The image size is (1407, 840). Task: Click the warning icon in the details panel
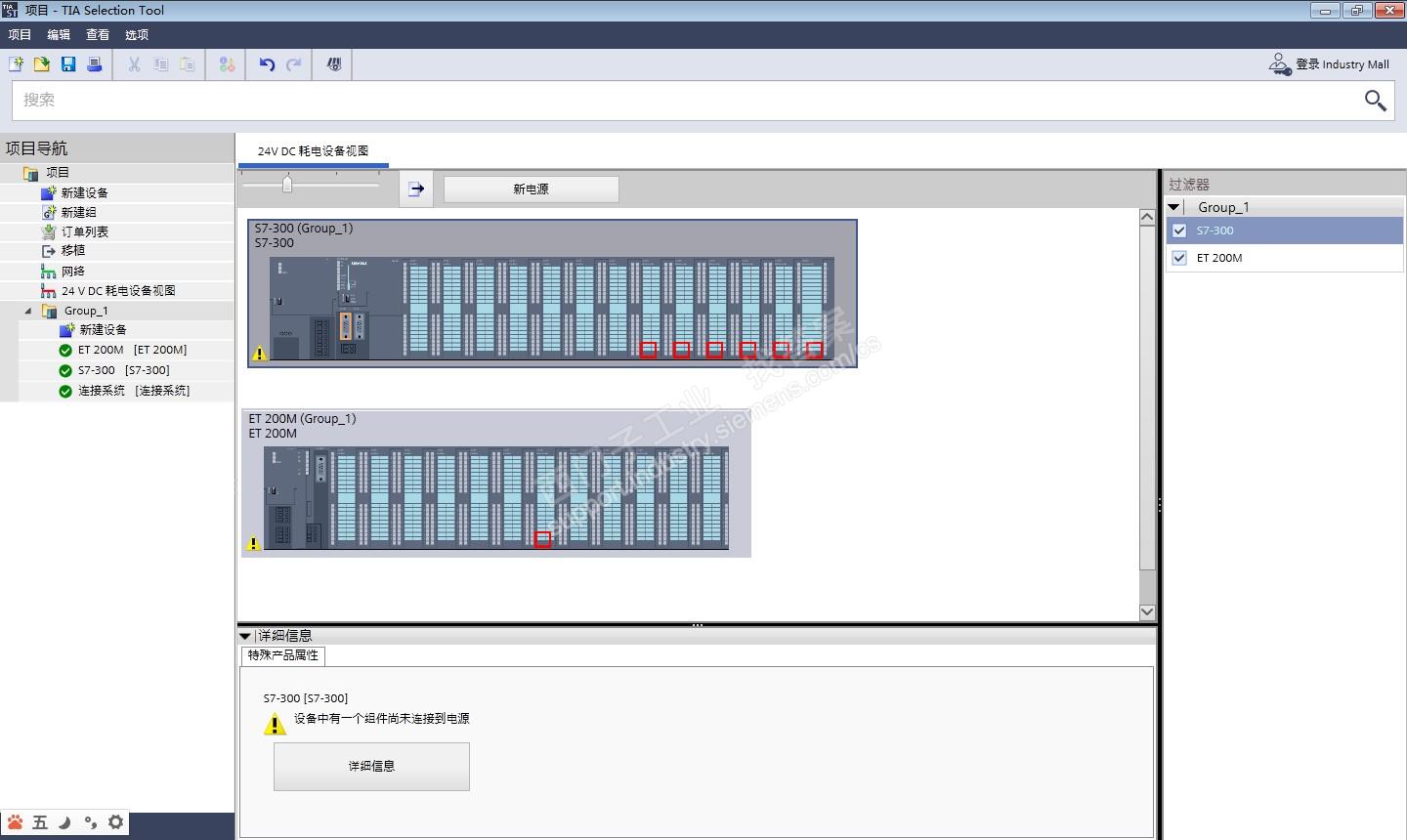tap(275, 724)
